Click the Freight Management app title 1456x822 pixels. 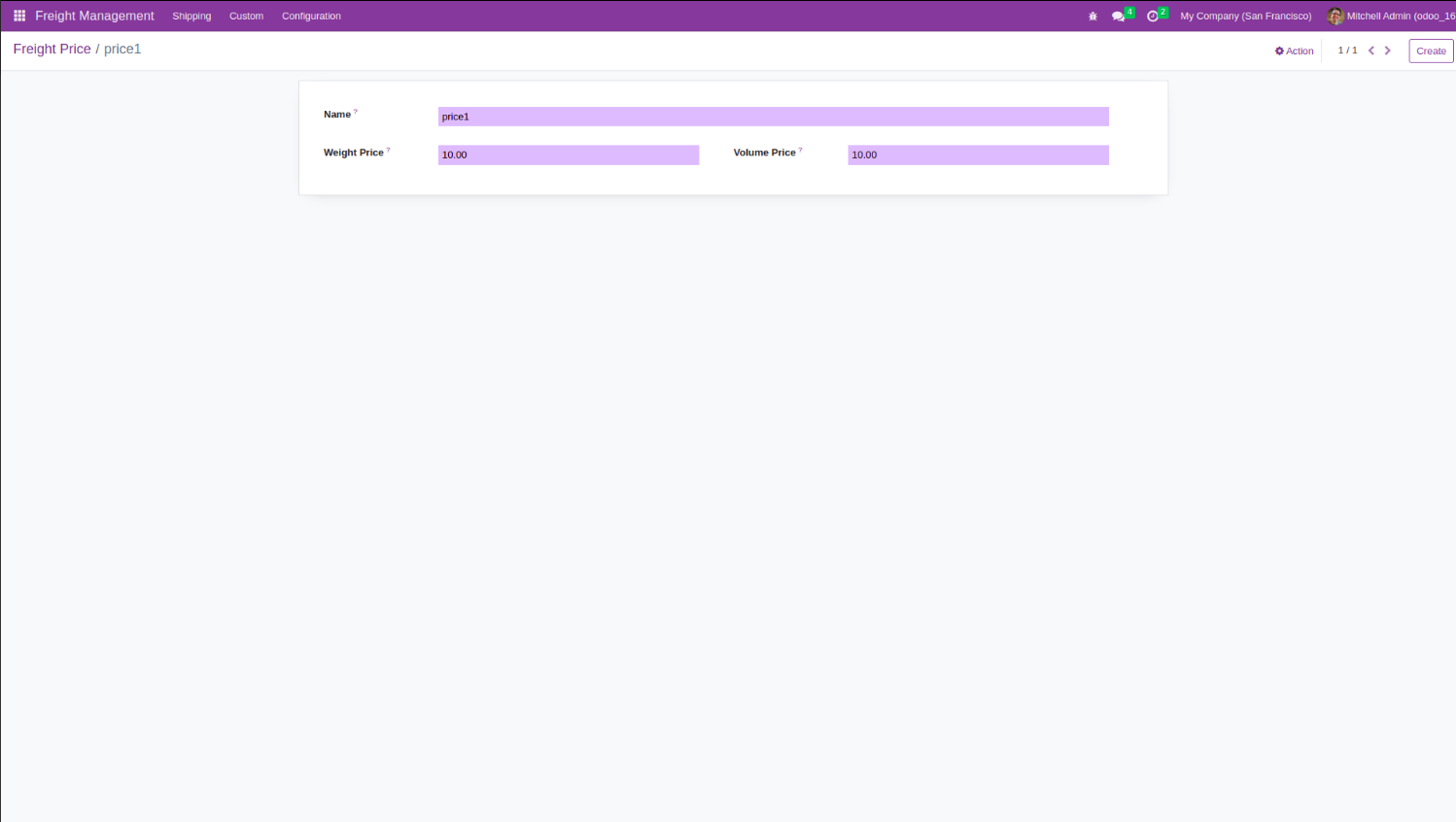pyautogui.click(x=94, y=16)
